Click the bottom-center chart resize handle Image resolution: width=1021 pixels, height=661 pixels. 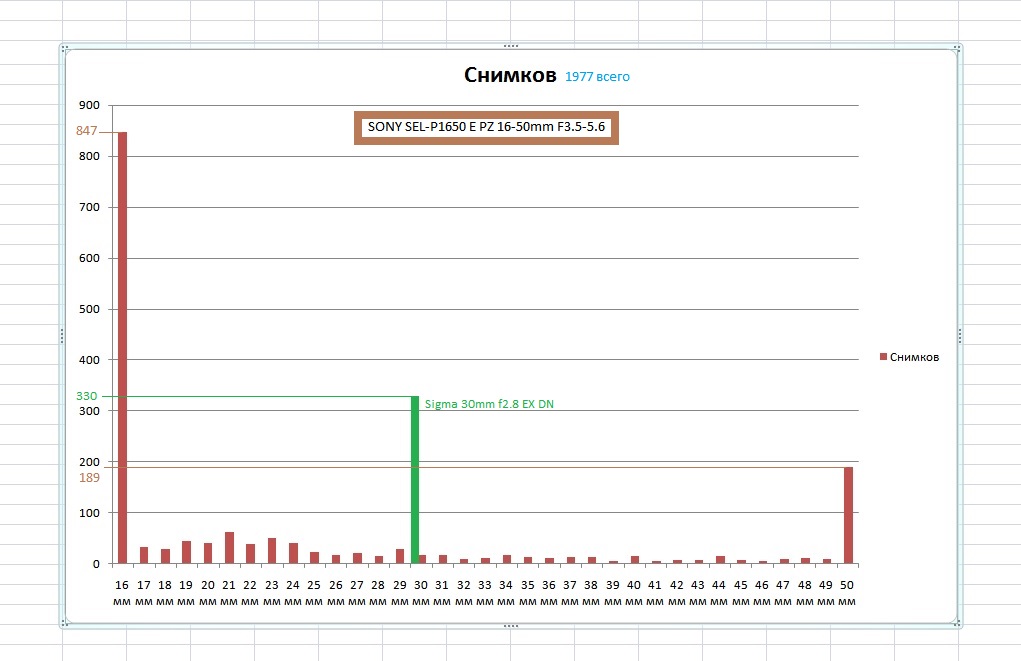(x=511, y=626)
